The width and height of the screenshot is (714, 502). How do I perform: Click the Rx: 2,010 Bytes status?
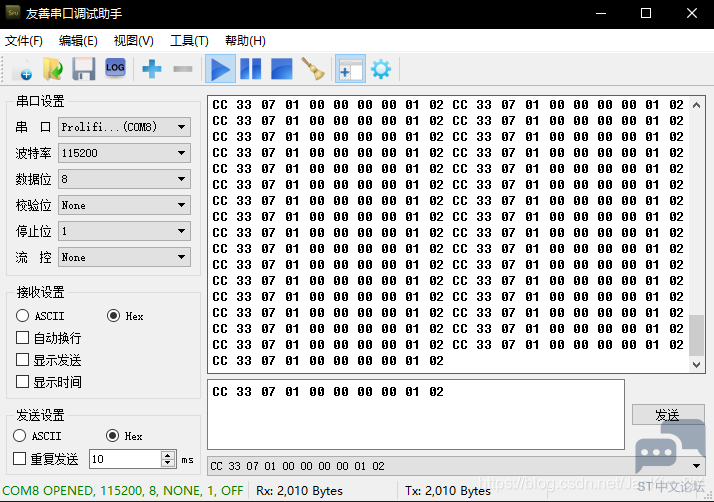click(299, 491)
